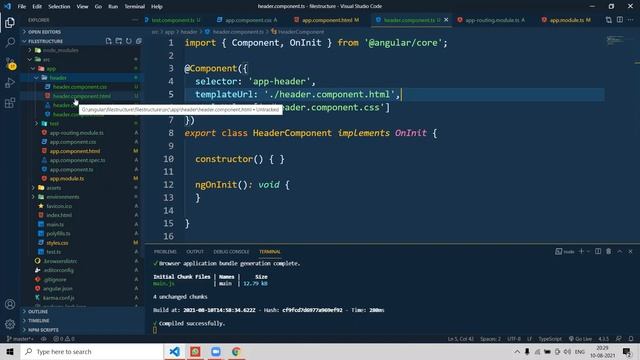Open changes compare icon in editor toolbar
Viewport: 640px width, 360px height.
(609, 20)
